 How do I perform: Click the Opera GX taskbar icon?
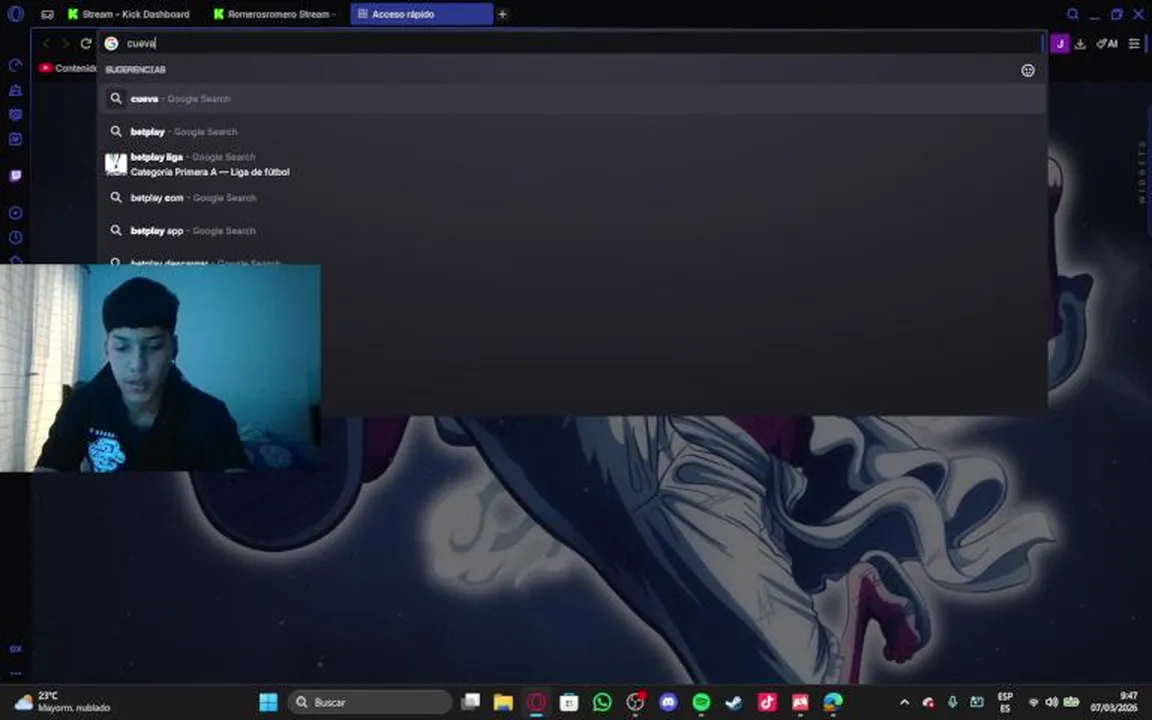click(x=536, y=702)
